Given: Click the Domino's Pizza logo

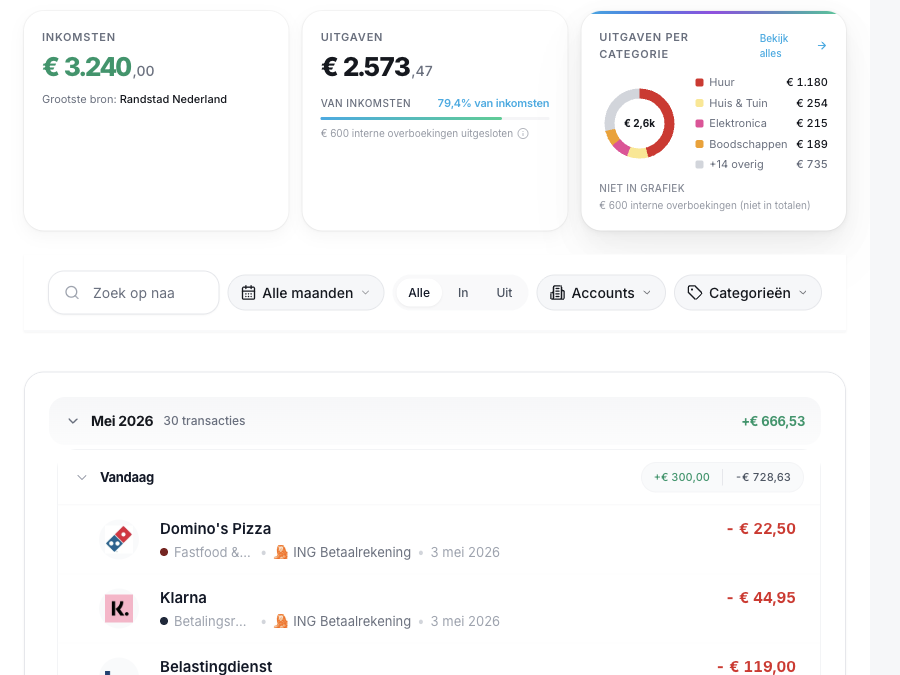Looking at the screenshot, I should point(119,540).
